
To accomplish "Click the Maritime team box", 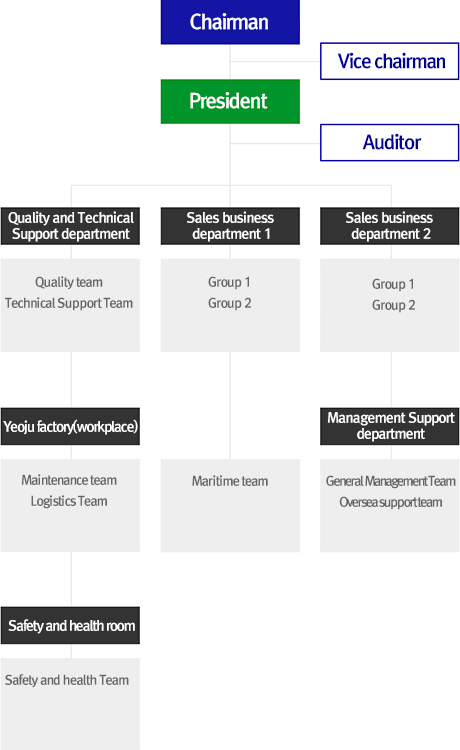I will 230,506.
